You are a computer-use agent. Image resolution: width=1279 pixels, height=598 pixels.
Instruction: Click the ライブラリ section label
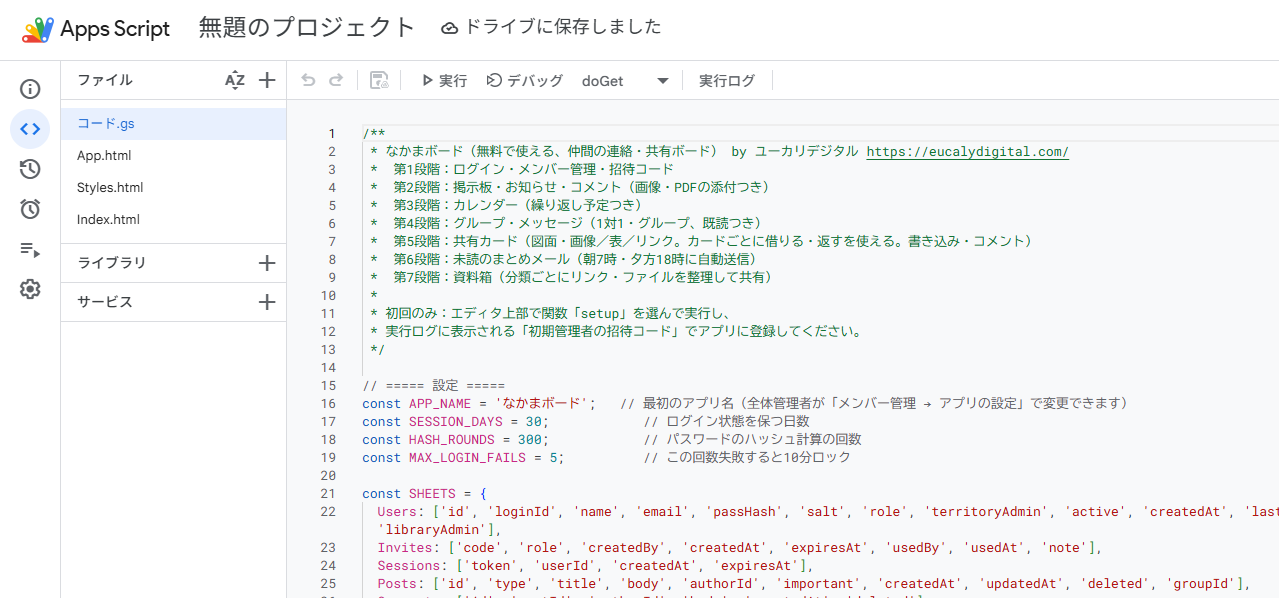click(x=112, y=263)
